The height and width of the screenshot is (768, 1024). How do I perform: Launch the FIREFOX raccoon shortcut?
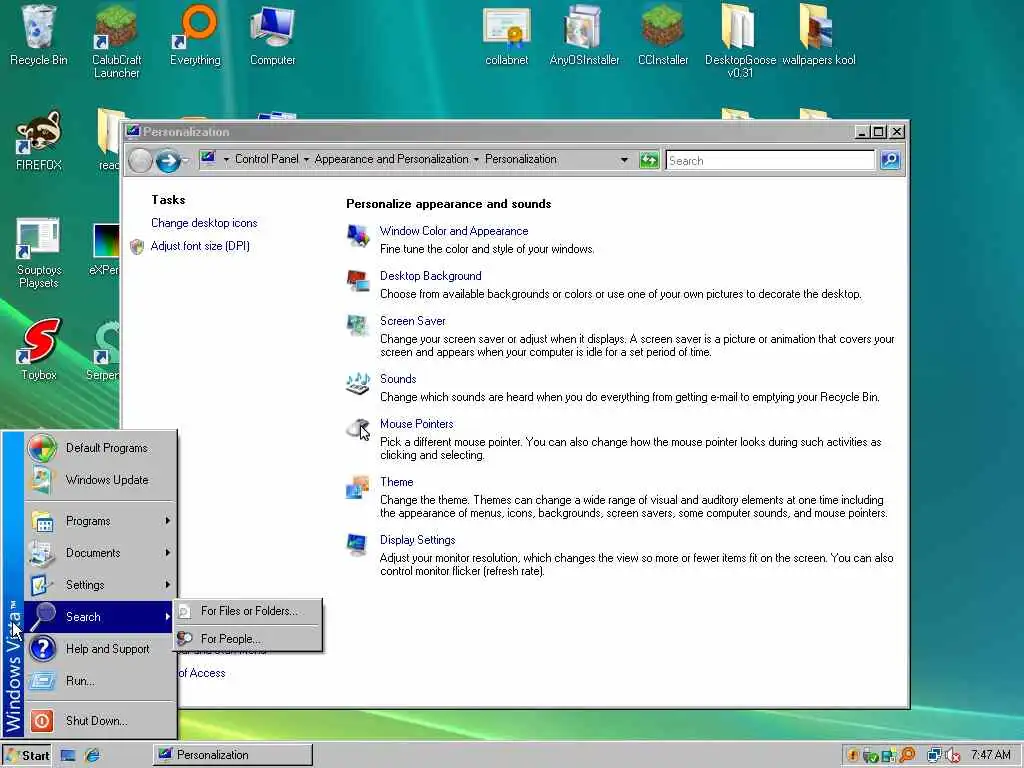point(39,140)
